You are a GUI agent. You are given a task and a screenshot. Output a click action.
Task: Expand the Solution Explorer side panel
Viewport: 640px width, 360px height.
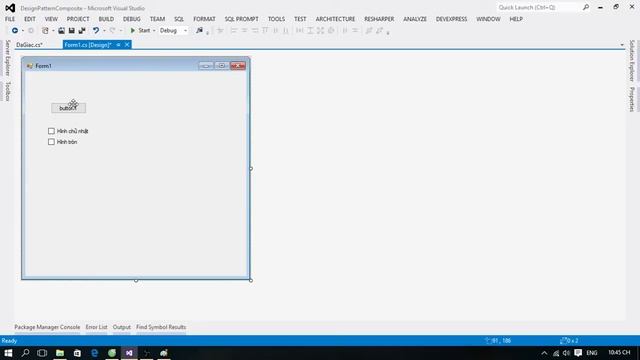coord(631,61)
